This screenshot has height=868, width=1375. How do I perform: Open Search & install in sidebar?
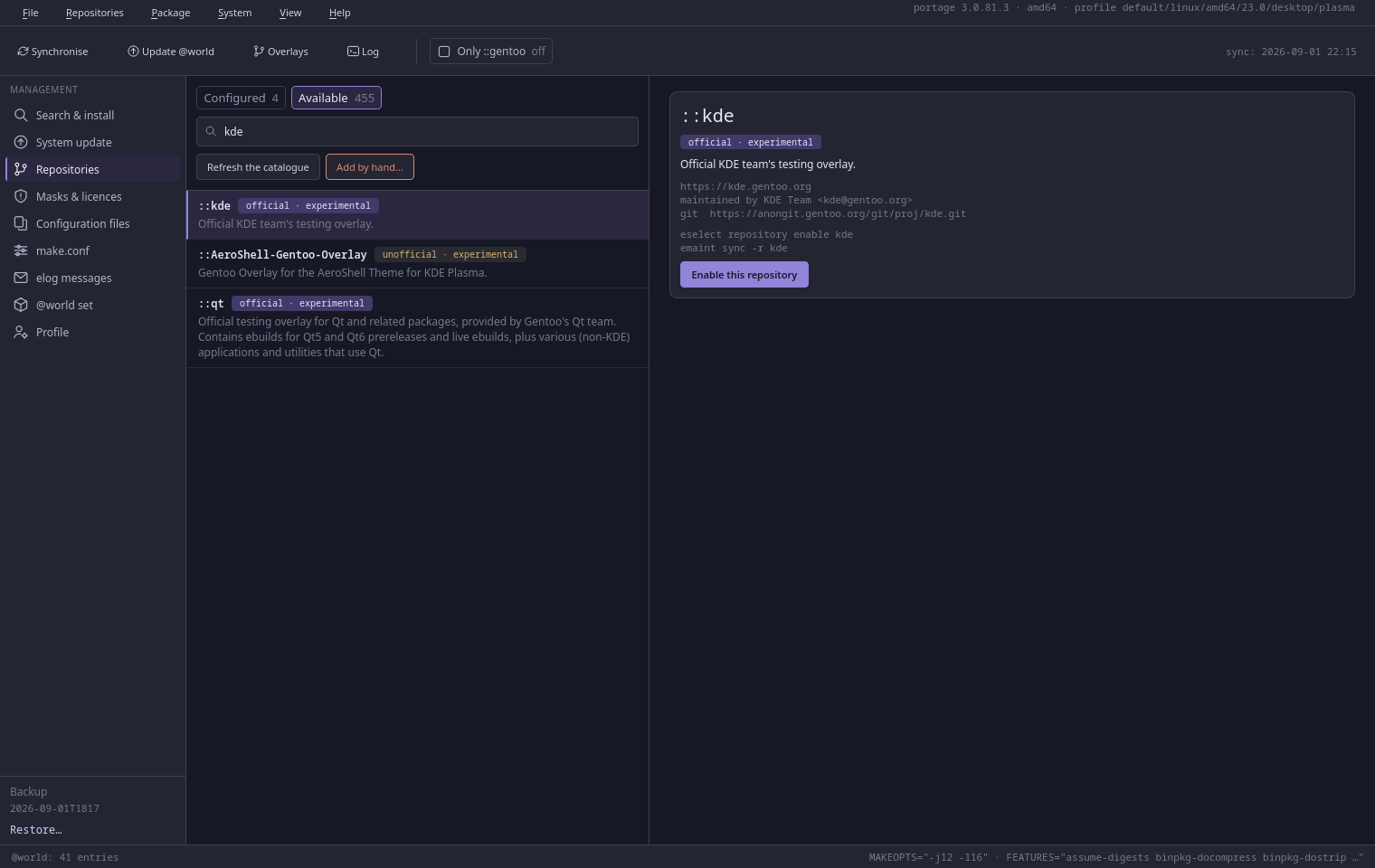[x=93, y=115]
